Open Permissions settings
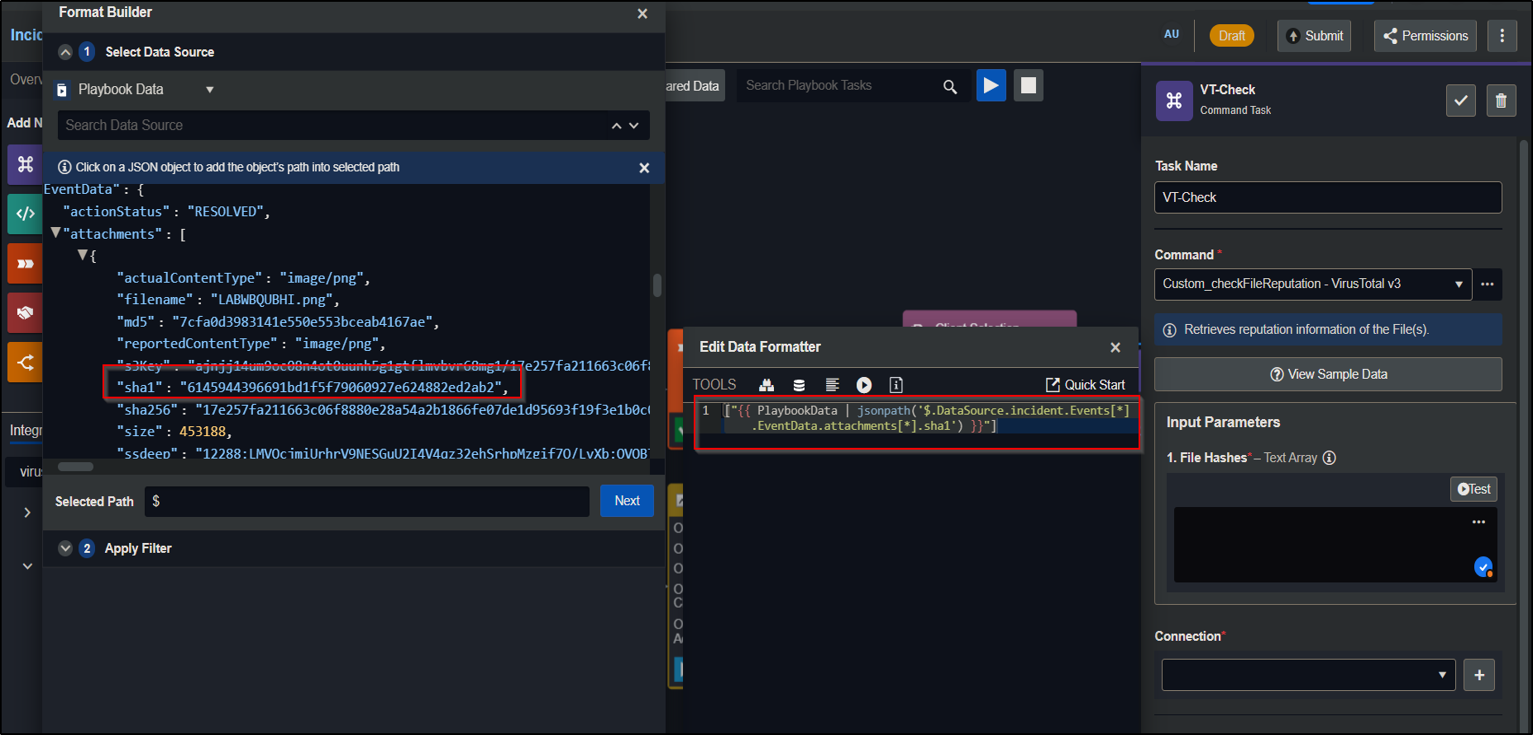The height and width of the screenshot is (735, 1533). 1425,36
